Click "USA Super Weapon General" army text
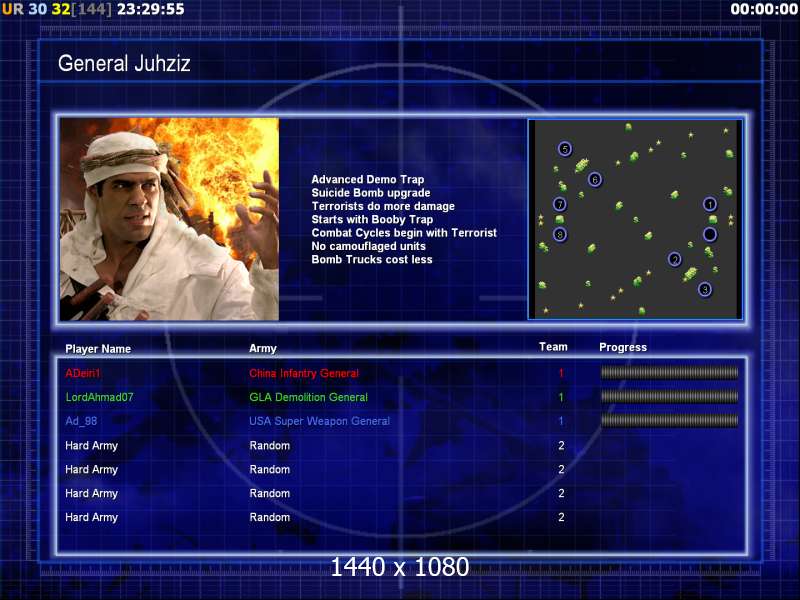This screenshot has width=800, height=600. [319, 421]
